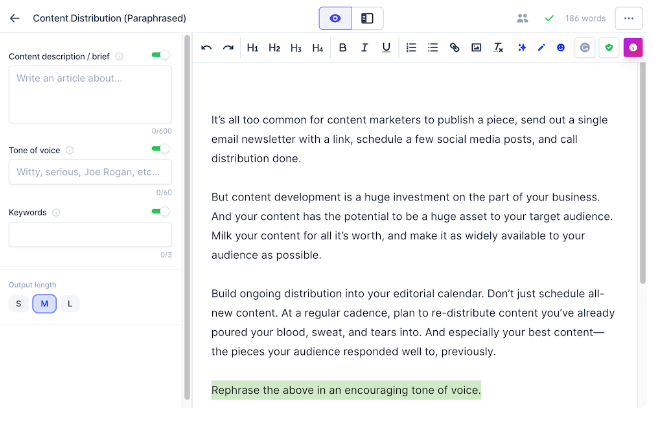655x423 pixels.
Task: Turn off the Keywords switch
Action: pyautogui.click(x=160, y=212)
